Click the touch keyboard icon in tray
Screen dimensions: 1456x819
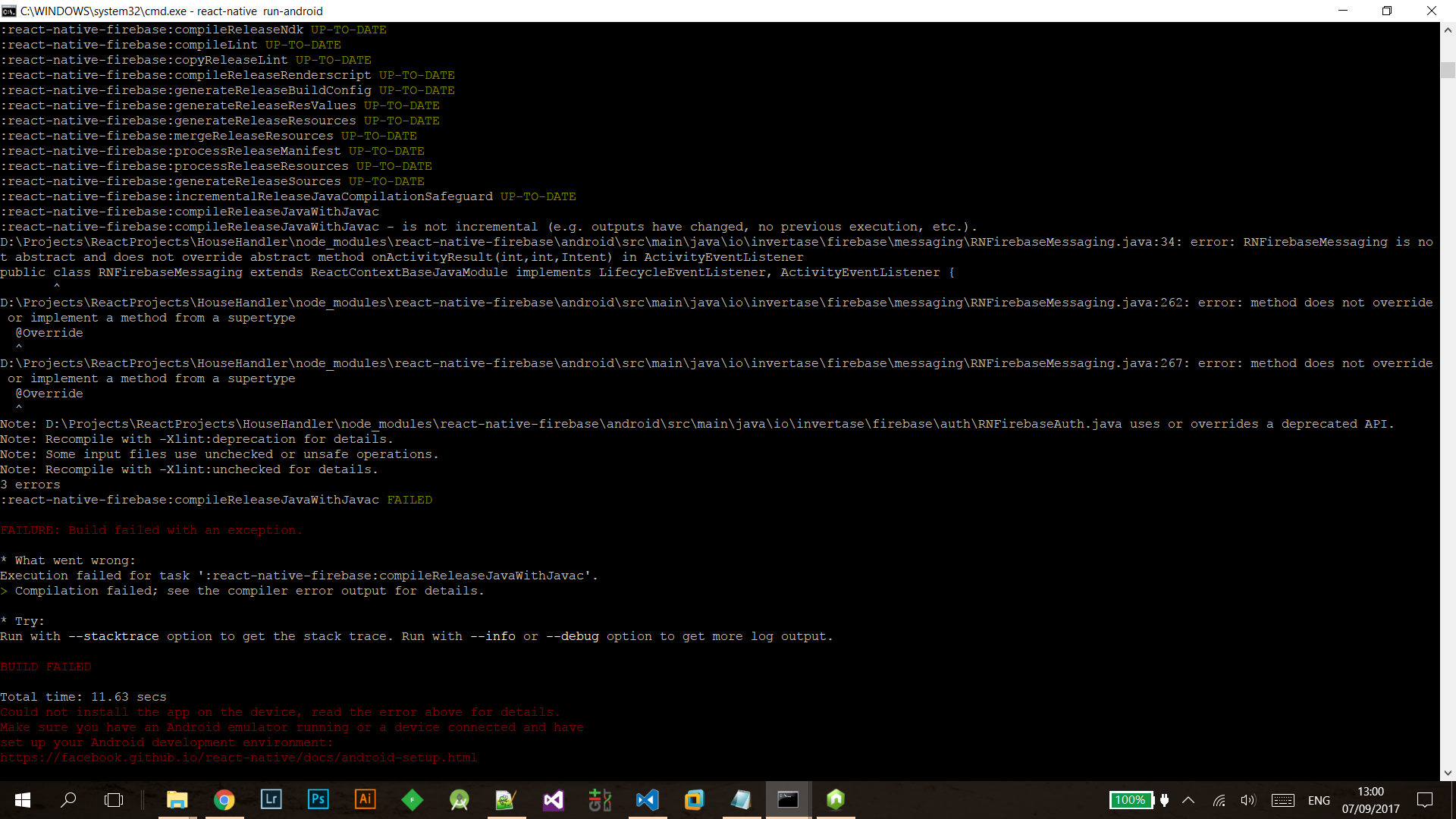click(x=1283, y=800)
